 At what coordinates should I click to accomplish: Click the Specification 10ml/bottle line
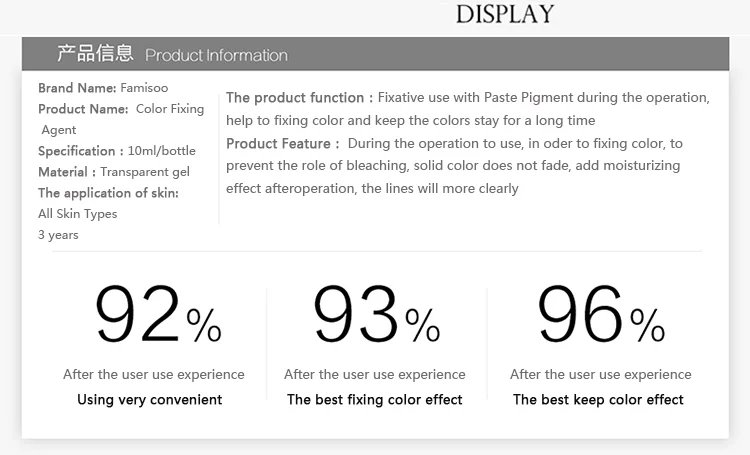[117, 151]
